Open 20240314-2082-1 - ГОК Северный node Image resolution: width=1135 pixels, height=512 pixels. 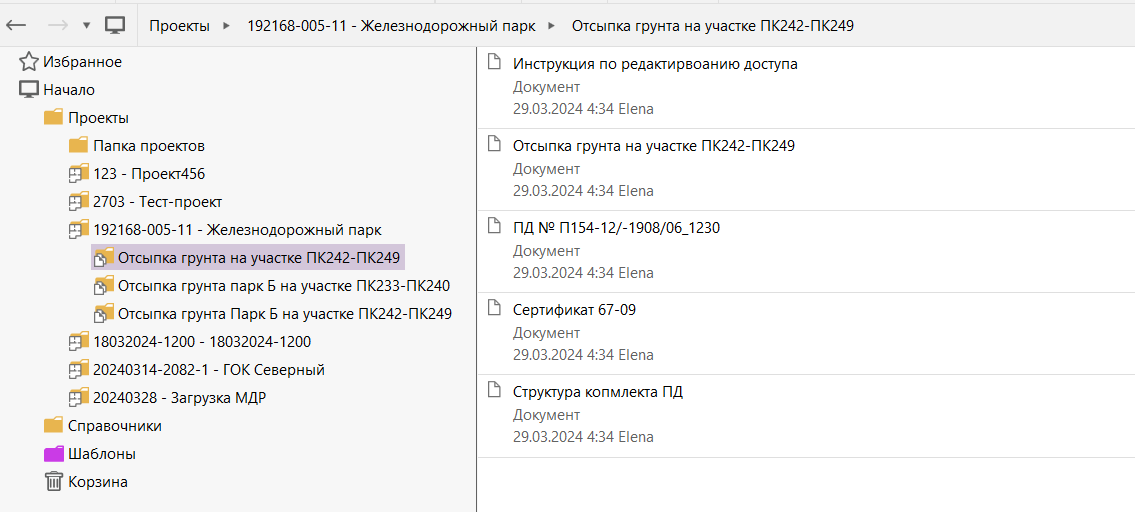209,370
